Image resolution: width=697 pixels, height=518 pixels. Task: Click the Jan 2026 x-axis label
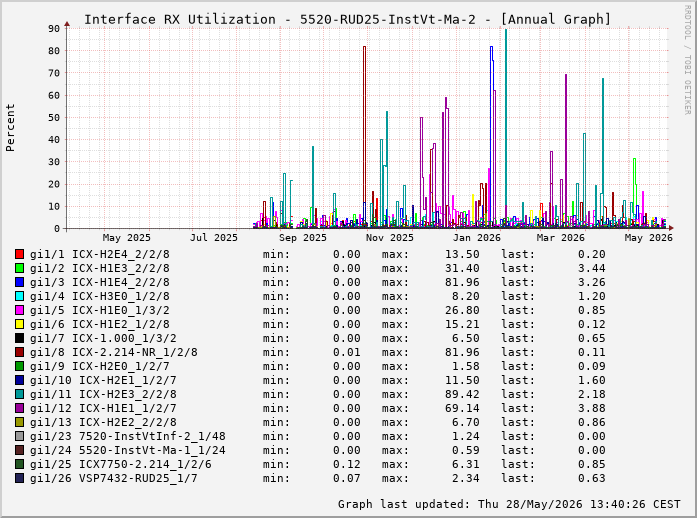(477, 238)
